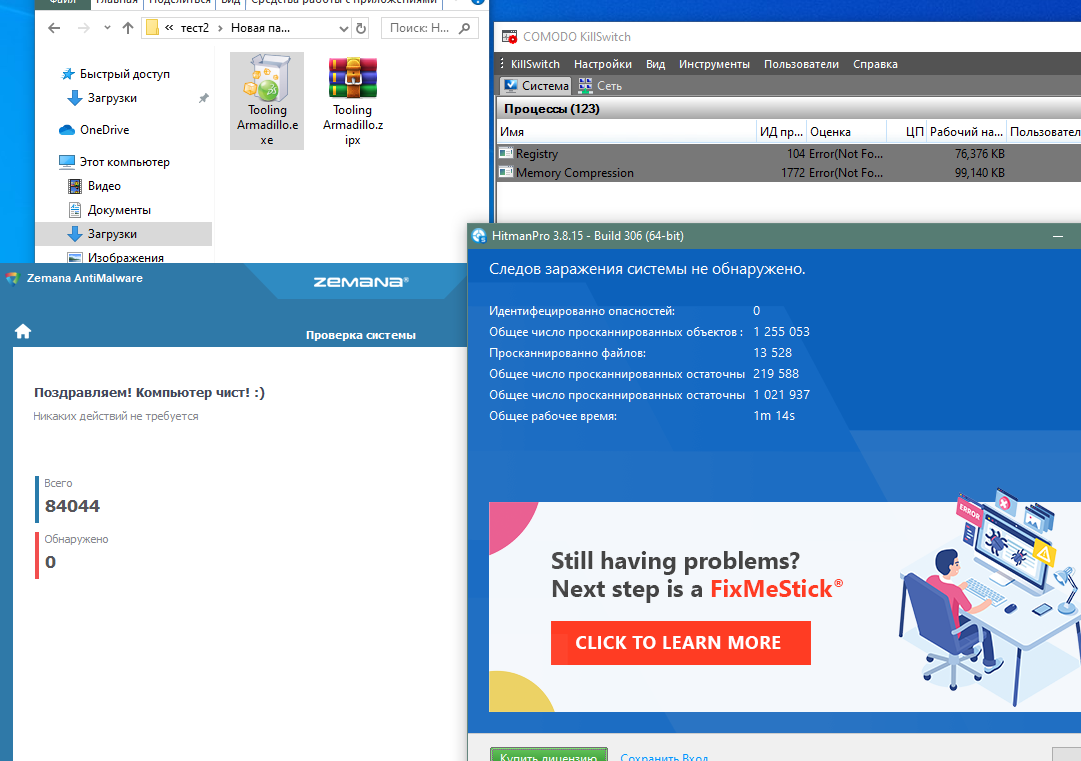The height and width of the screenshot is (761, 1081).
Task: Open Вид menu in COMODO KillSwitch
Action: 655,64
